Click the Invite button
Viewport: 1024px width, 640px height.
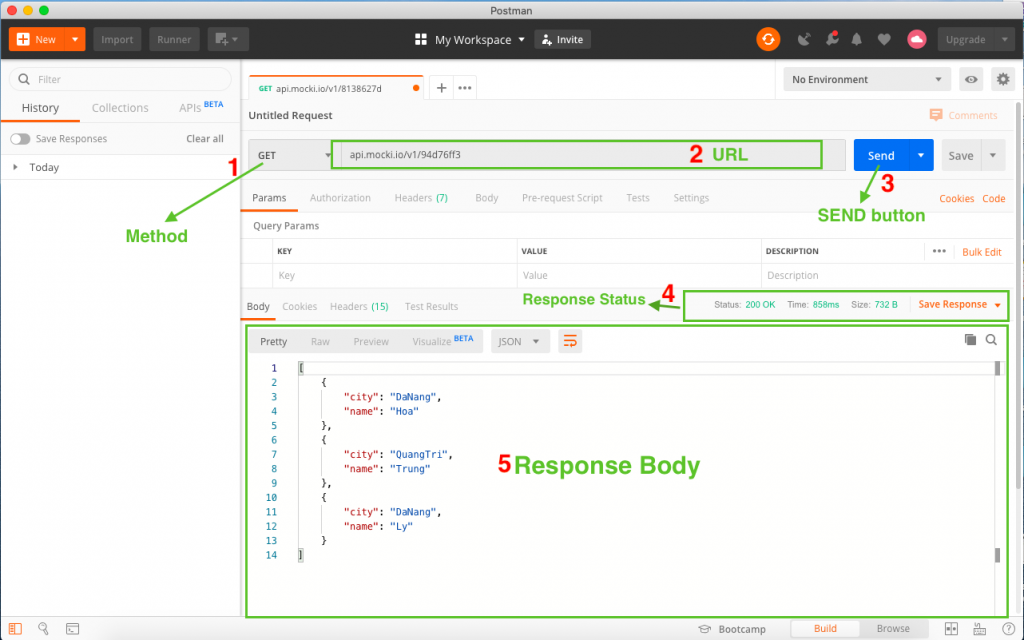(562, 39)
